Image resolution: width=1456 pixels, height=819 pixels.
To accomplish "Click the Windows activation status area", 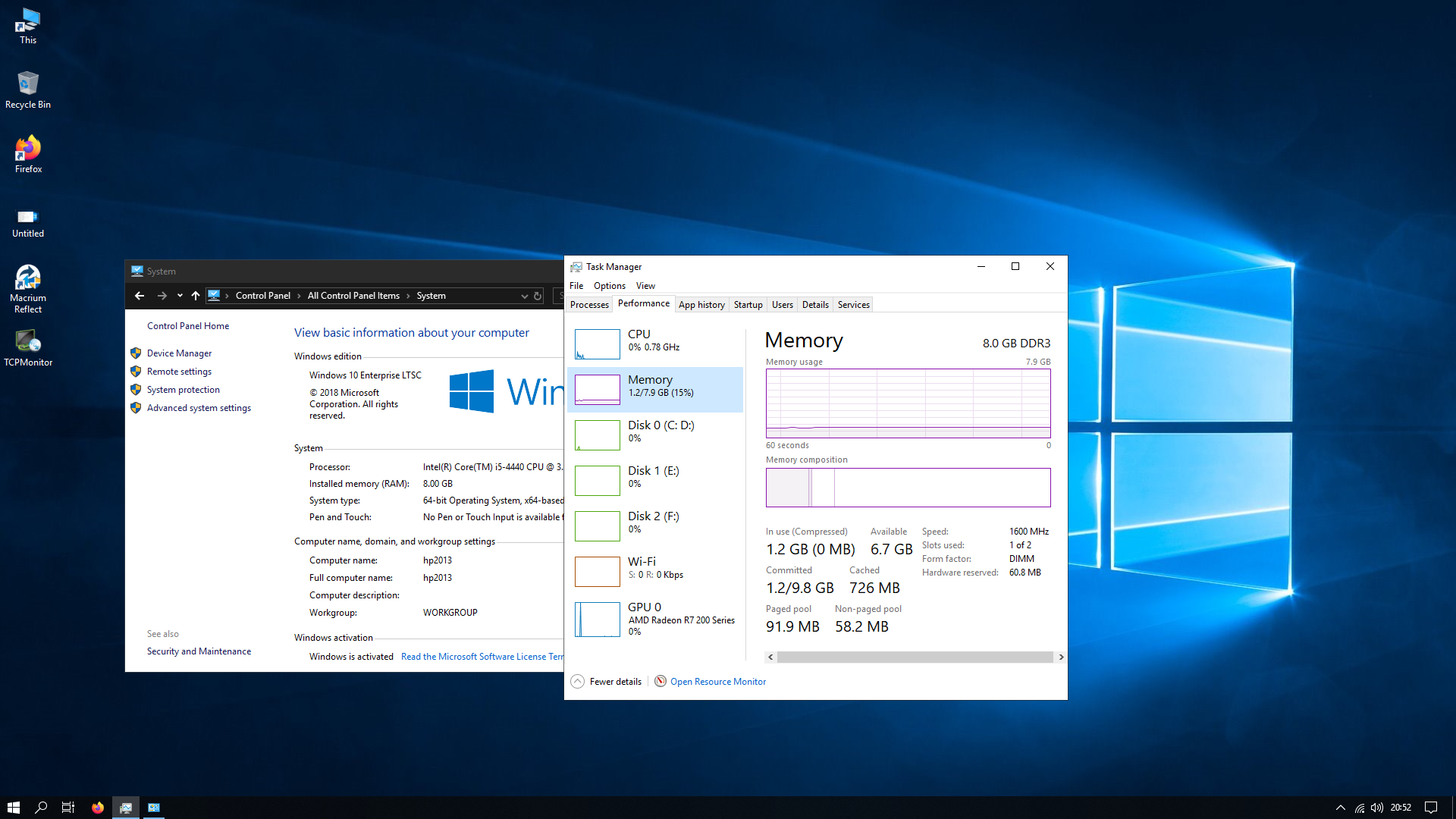I will [x=351, y=656].
